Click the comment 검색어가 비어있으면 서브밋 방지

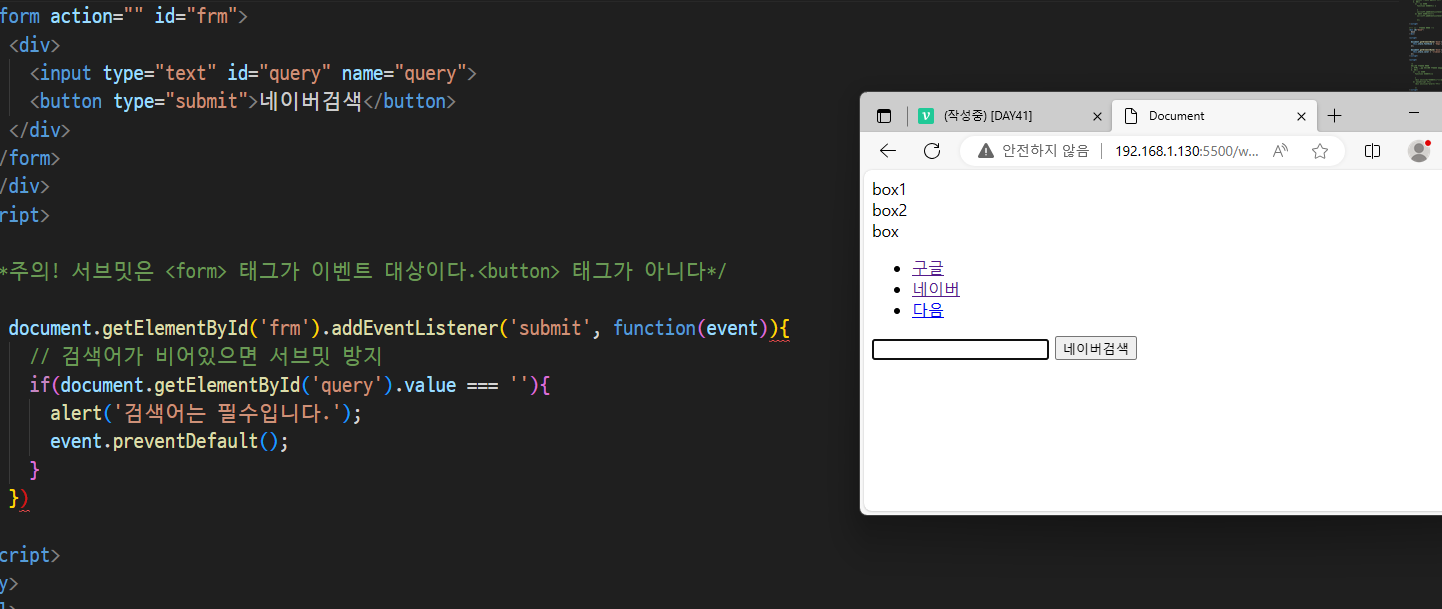coord(206,357)
